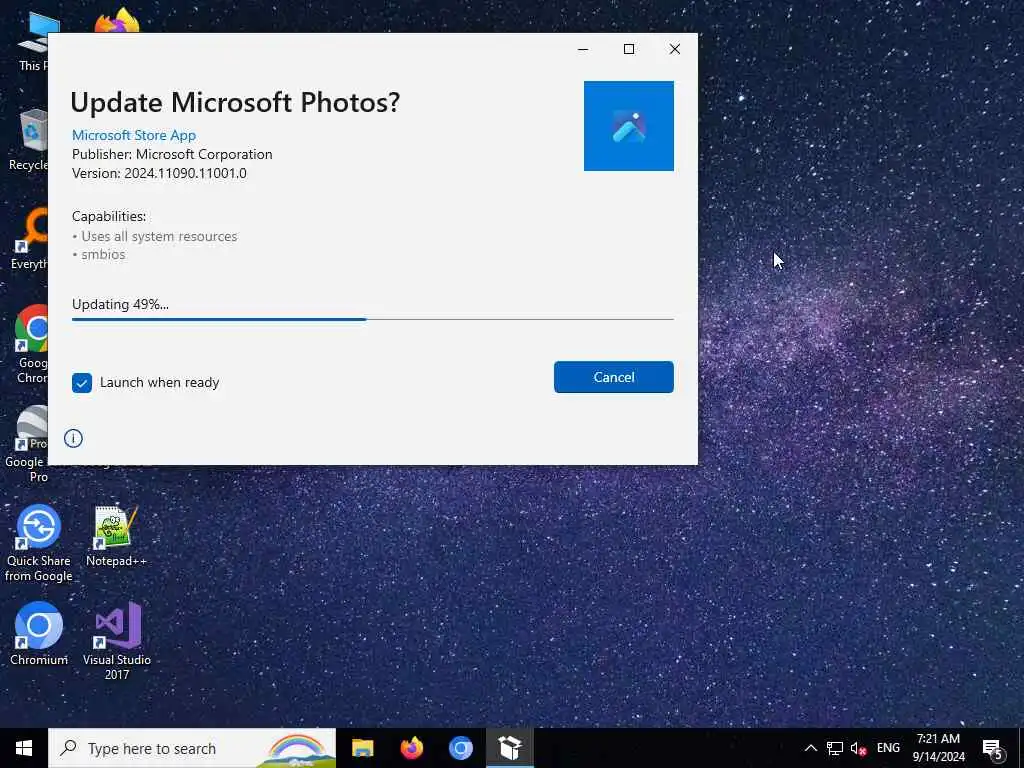Select the Firefox desktop icon
Viewport: 1024px width, 768px height.
(117, 21)
